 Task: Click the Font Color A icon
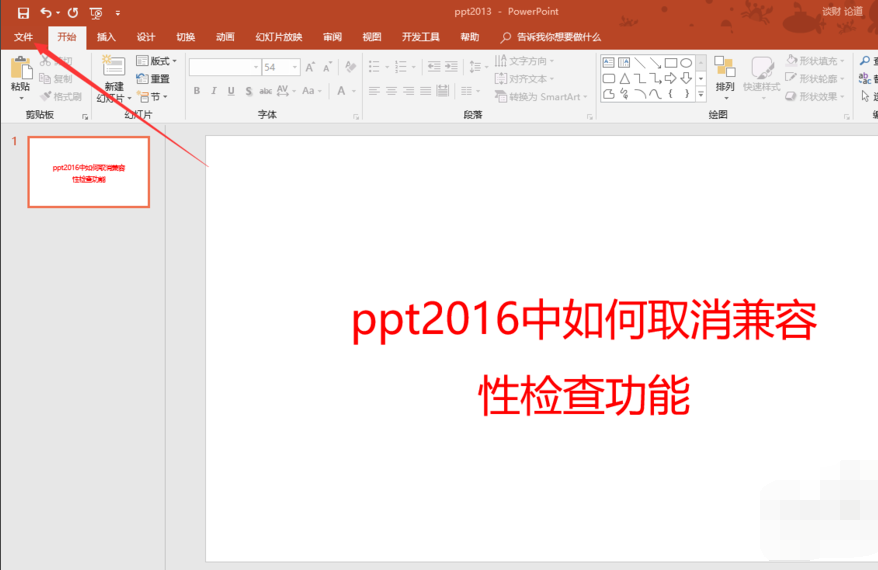[341, 91]
